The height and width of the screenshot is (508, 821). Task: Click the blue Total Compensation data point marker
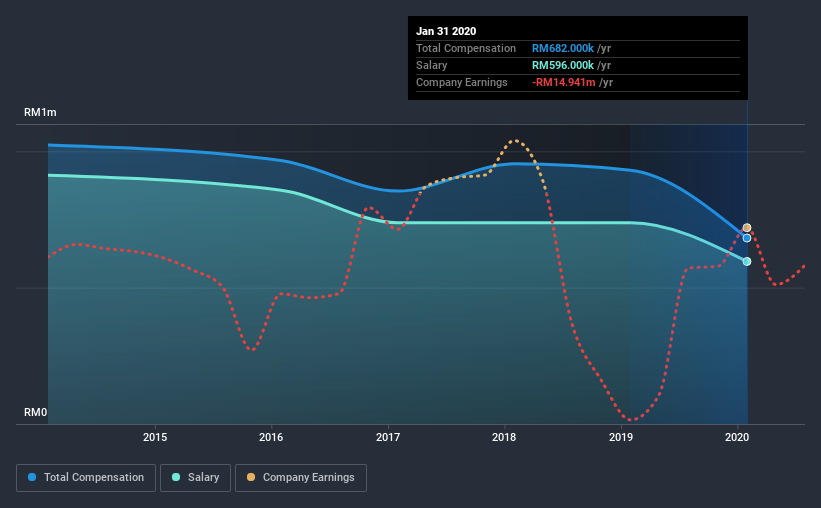pos(747,238)
